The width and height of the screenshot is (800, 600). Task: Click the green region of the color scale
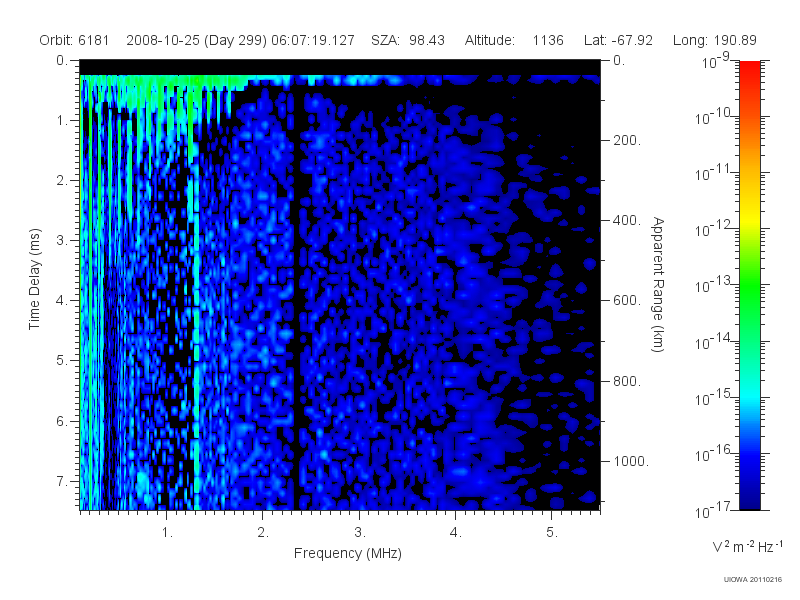[x=749, y=296]
